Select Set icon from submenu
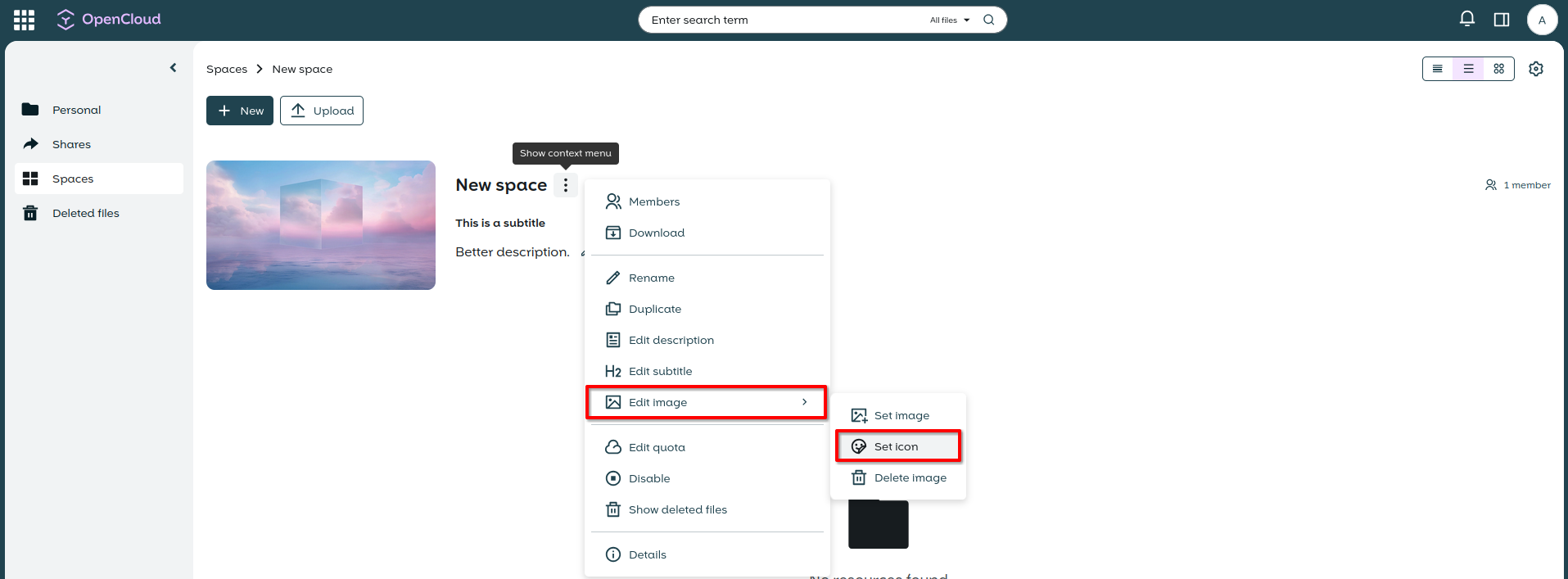This screenshot has width=1568, height=579. point(897,446)
